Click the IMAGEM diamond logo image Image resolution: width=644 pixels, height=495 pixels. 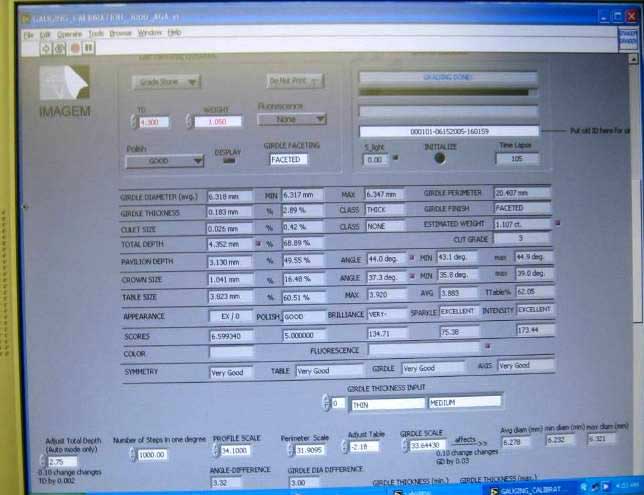(64, 81)
